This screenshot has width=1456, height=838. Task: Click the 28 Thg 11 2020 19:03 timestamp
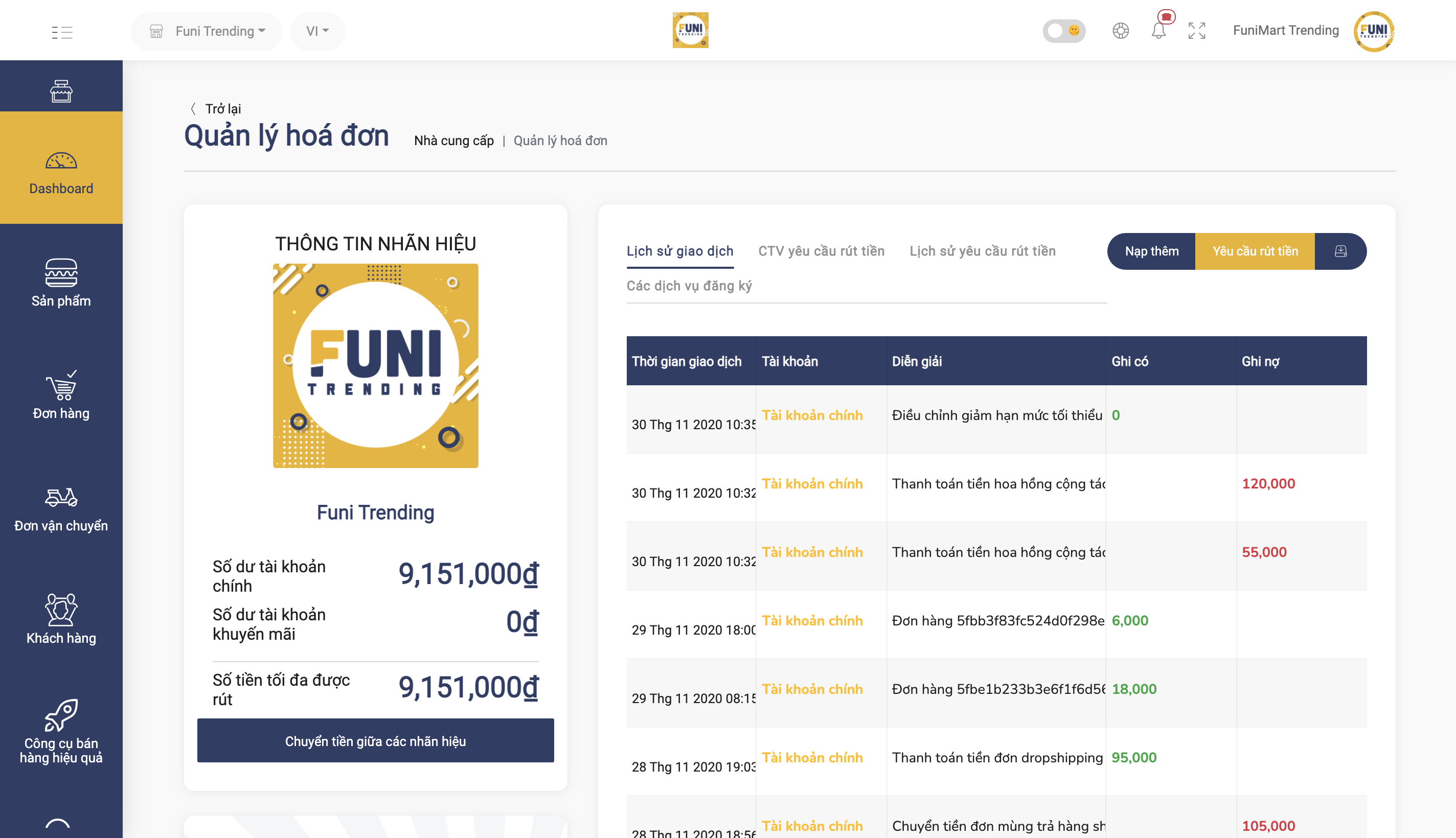(694, 766)
